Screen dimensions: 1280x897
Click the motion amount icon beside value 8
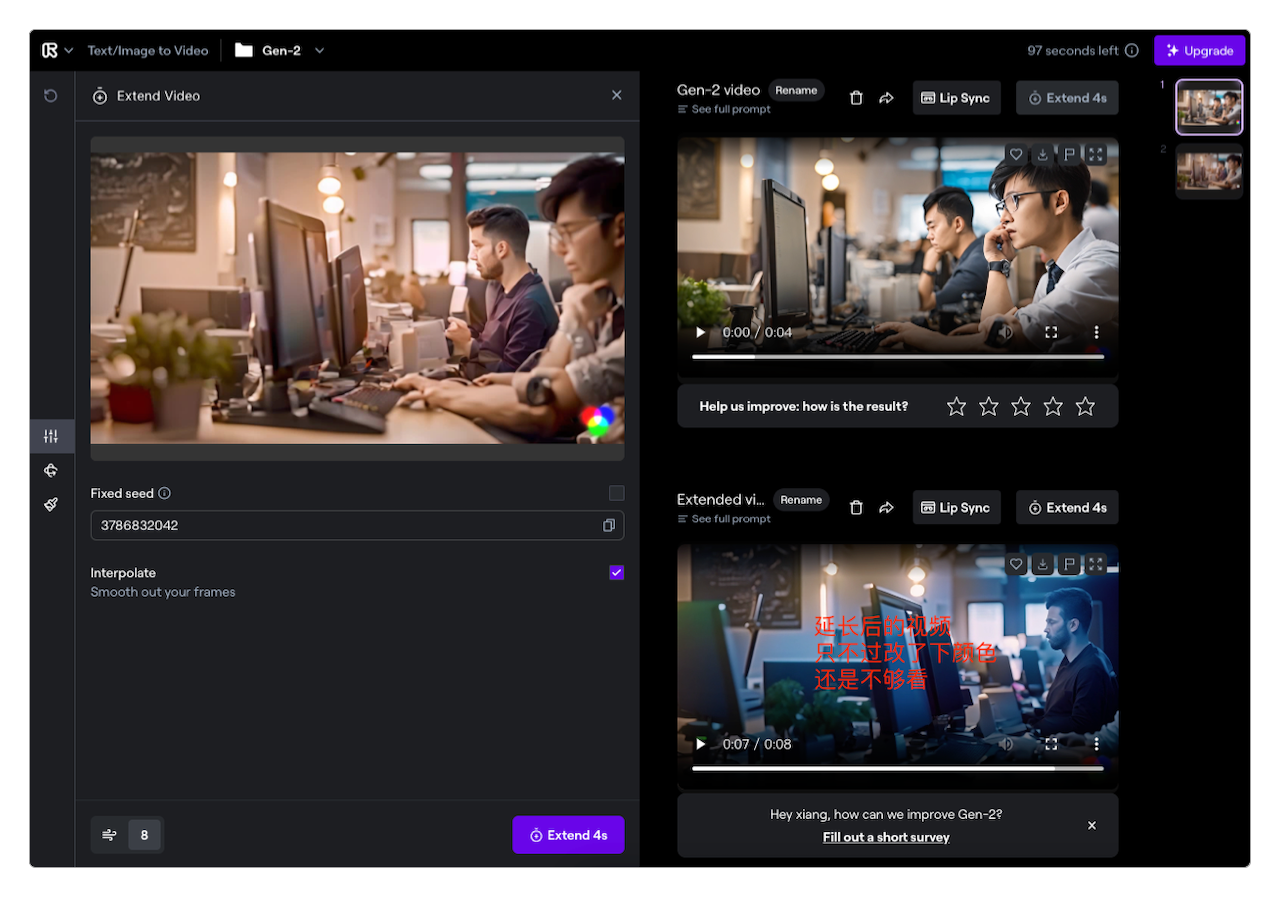[110, 835]
